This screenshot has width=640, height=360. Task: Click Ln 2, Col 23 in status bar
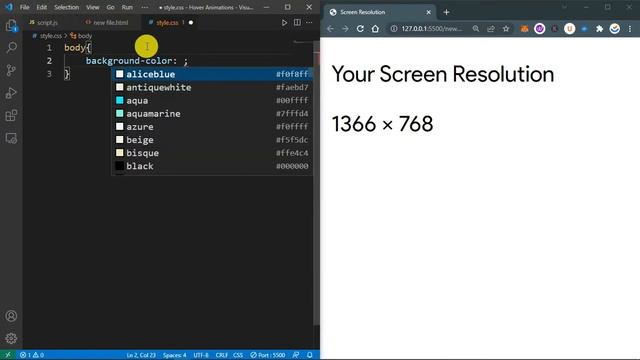pyautogui.click(x=141, y=355)
